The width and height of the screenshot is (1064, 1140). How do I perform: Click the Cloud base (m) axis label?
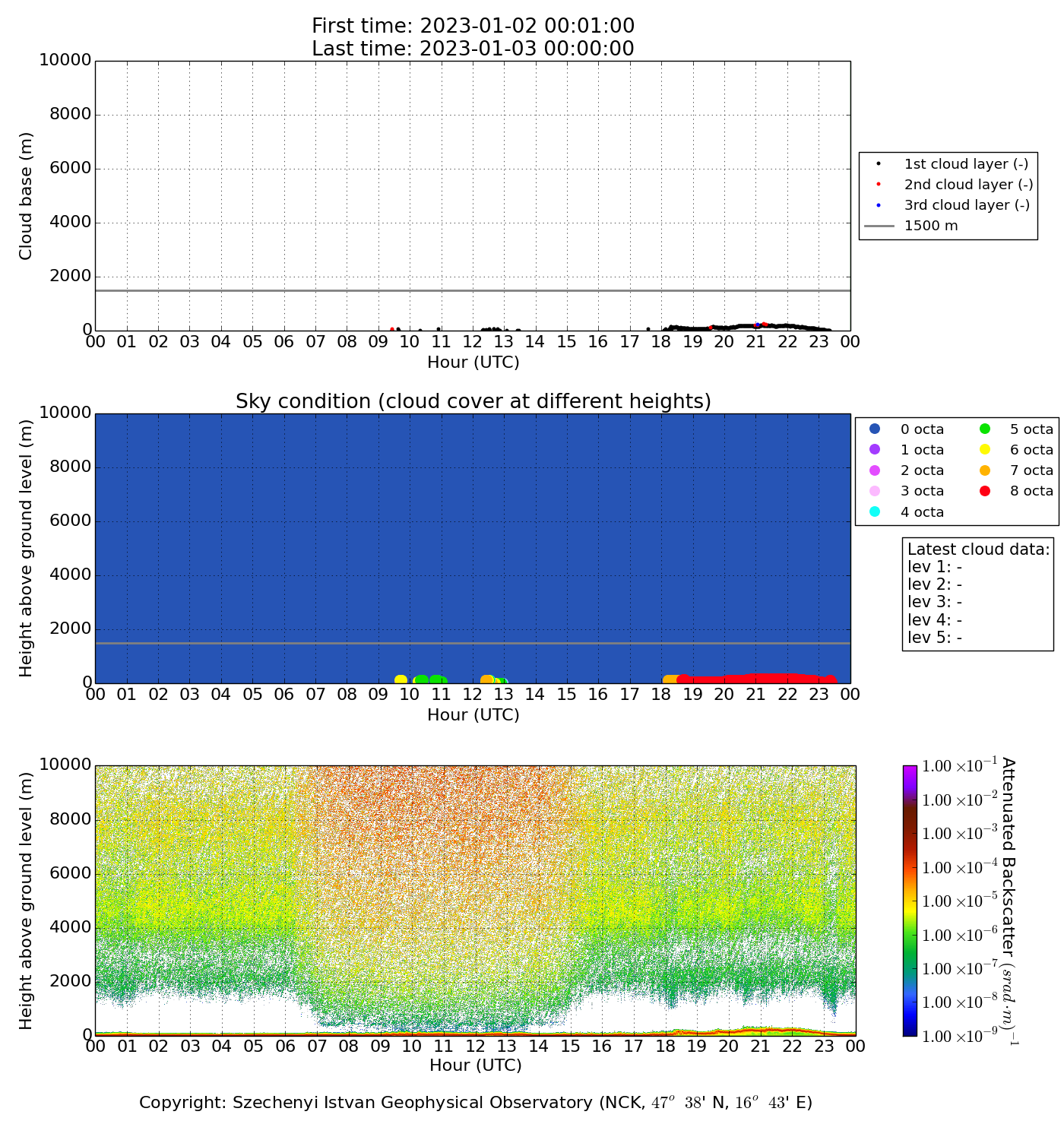[x=27, y=196]
